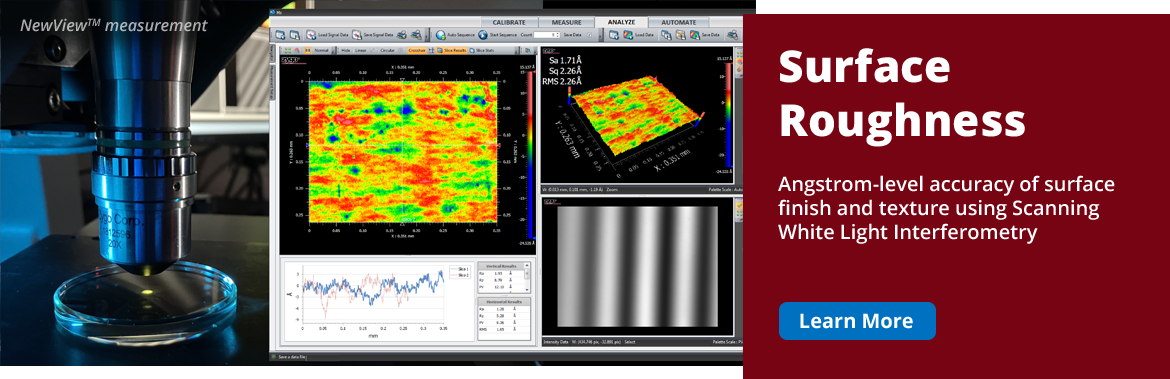Viewport: 1170px width, 379px height.
Task: Adjust the Count stepper arrows
Action: click(x=557, y=35)
